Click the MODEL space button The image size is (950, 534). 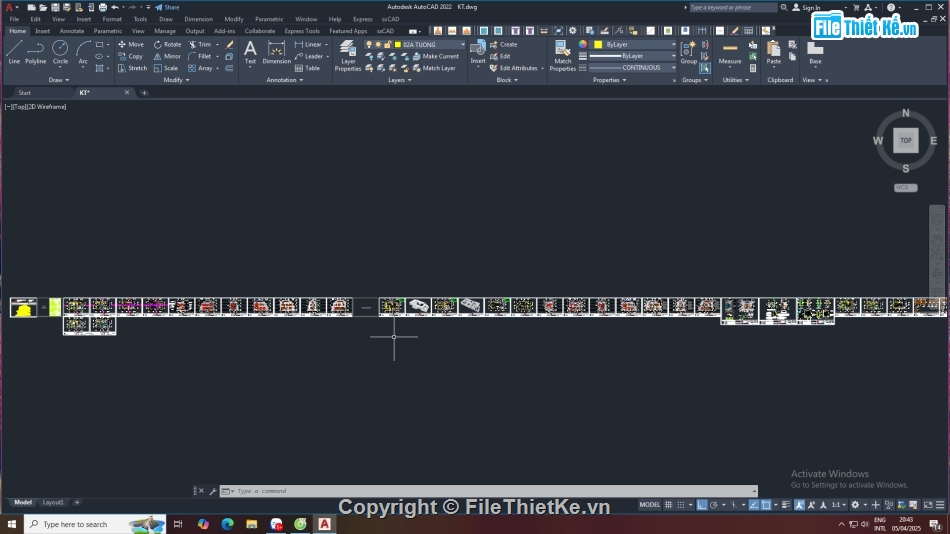point(649,504)
